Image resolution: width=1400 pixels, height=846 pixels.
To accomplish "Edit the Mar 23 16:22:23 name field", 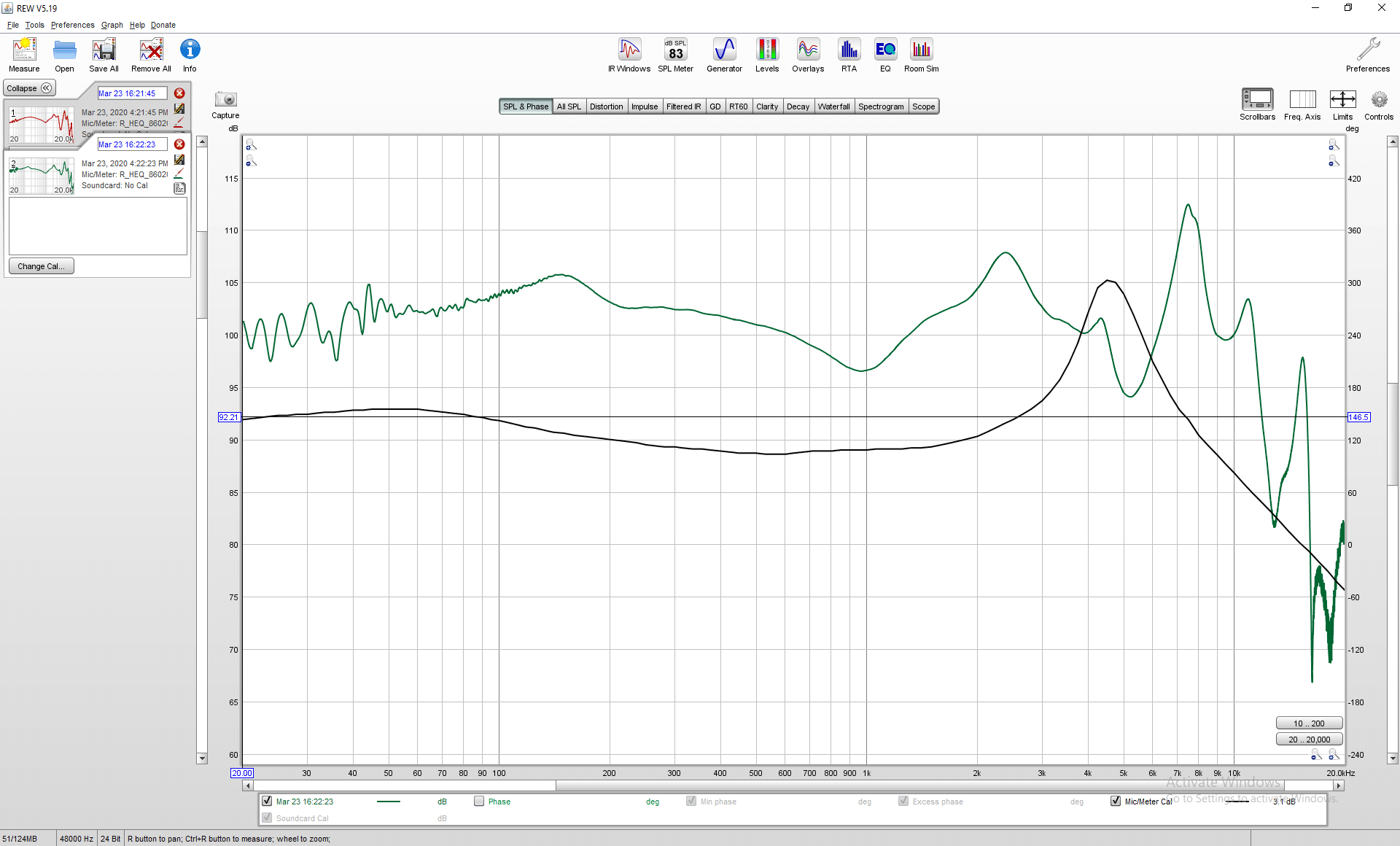I will click(132, 144).
